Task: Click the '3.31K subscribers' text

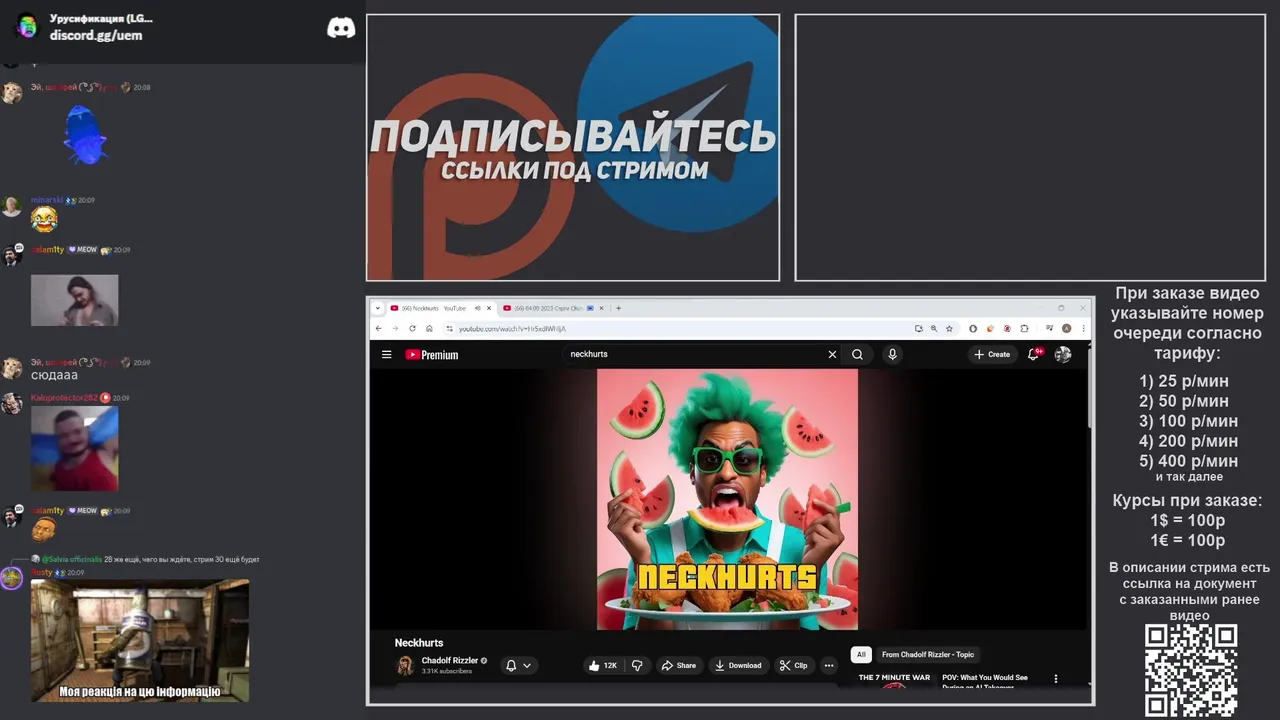Action: 447,671
